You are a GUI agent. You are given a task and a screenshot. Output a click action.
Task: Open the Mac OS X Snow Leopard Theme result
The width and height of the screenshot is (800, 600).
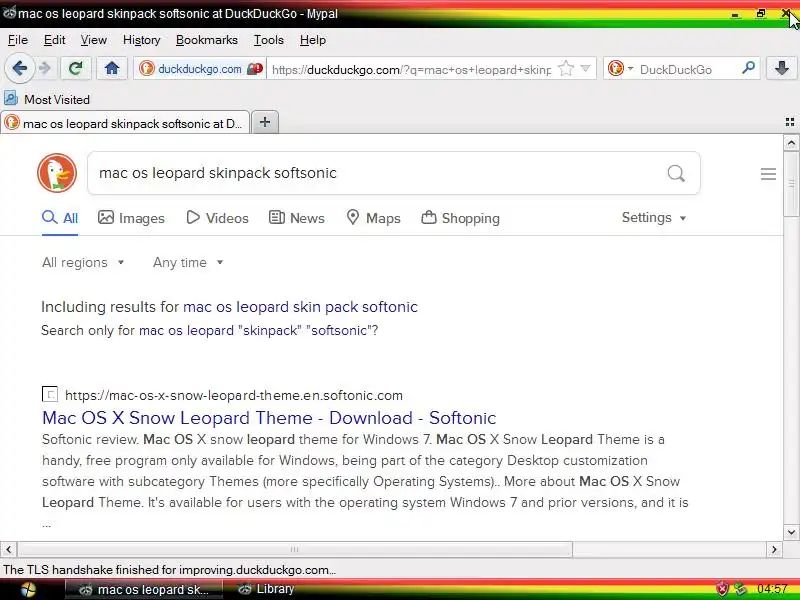[269, 418]
